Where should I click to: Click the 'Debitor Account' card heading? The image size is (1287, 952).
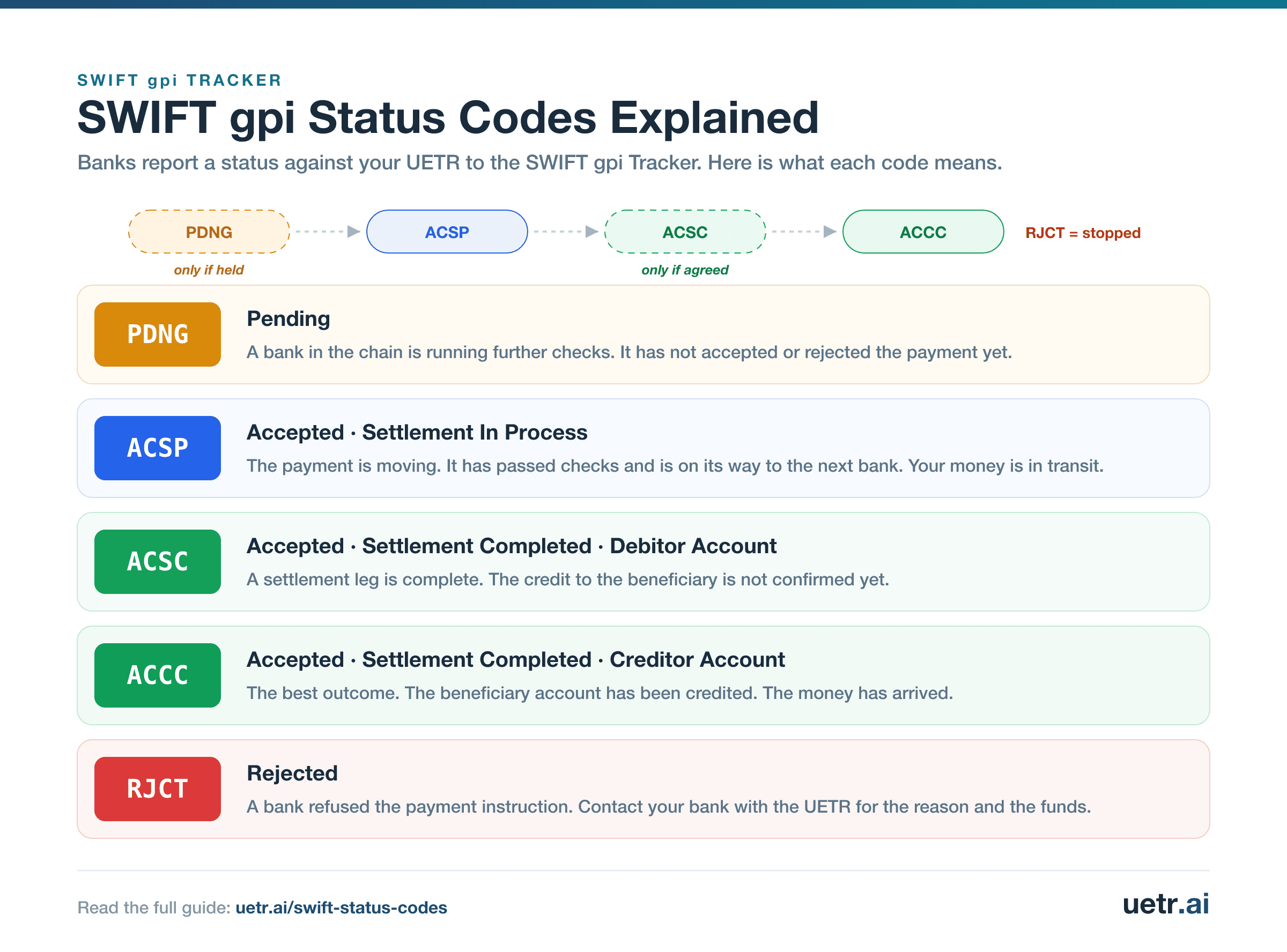click(x=511, y=546)
